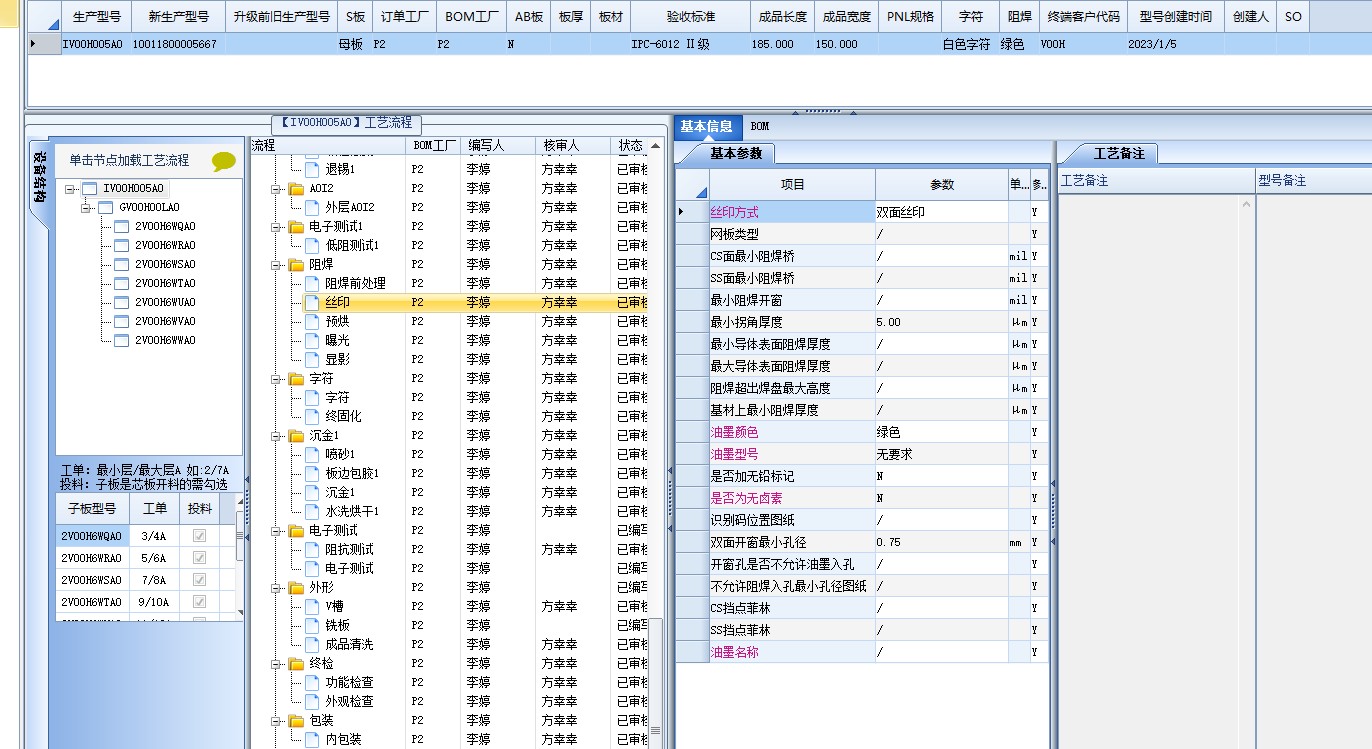Select the 喷砂1 process step

(340, 455)
